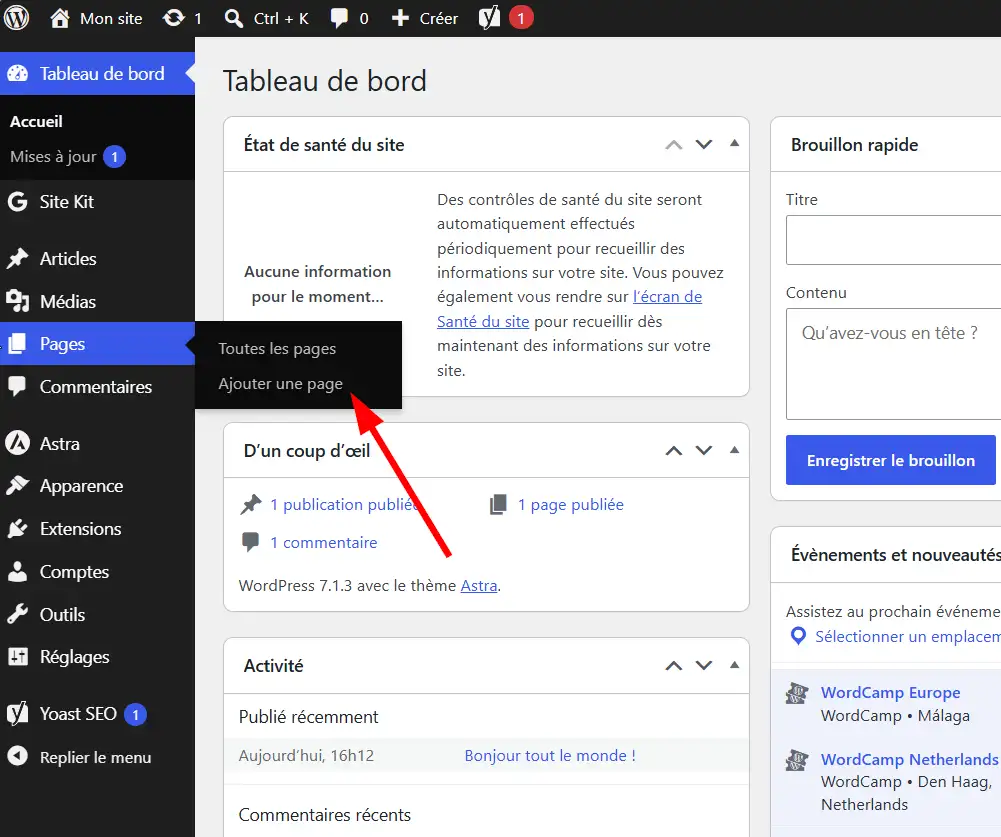Open the WordCamp Netherlands event link
The height and width of the screenshot is (837, 1001).
(x=910, y=759)
